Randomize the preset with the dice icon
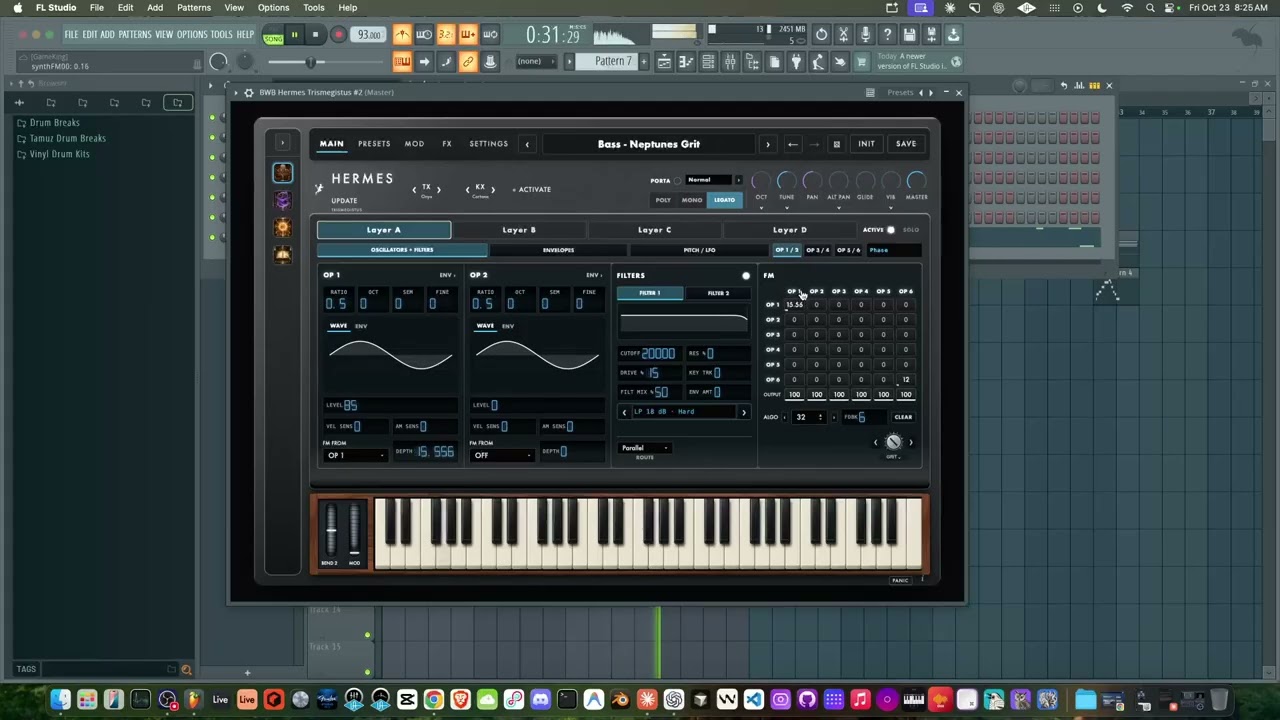This screenshot has height=720, width=1280. (x=837, y=144)
